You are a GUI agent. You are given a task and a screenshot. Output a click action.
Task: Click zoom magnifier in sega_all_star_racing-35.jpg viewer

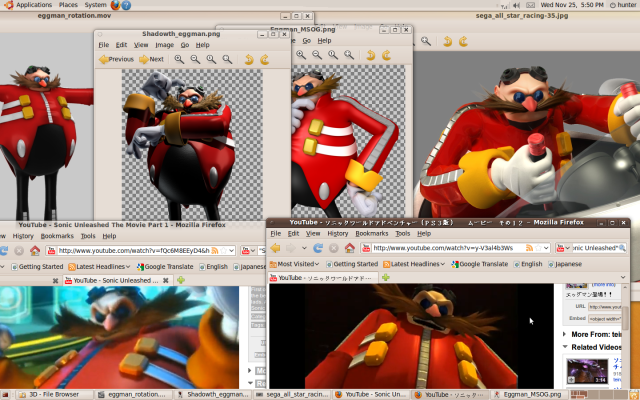click(x=426, y=41)
